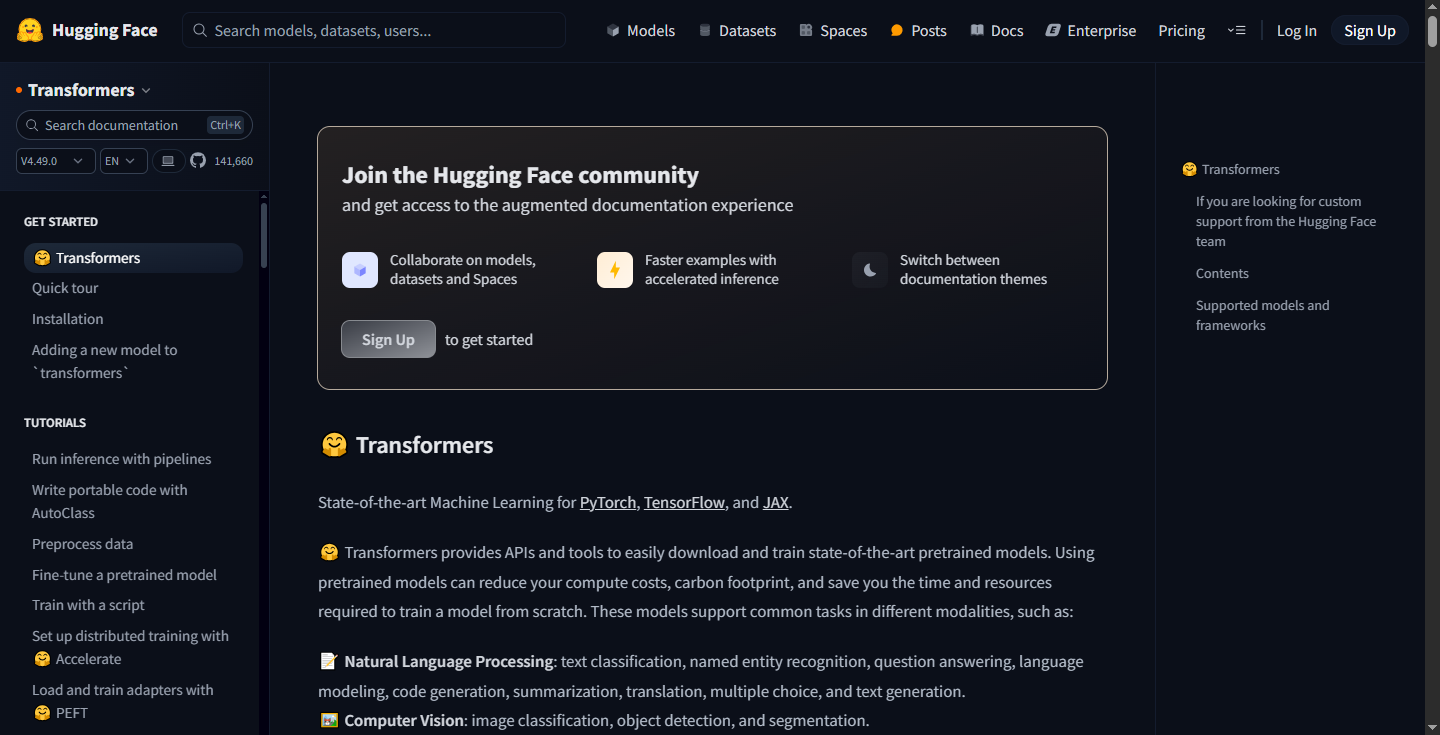Click the collaborate cube icon in banner
The width and height of the screenshot is (1440, 735).
[360, 270]
